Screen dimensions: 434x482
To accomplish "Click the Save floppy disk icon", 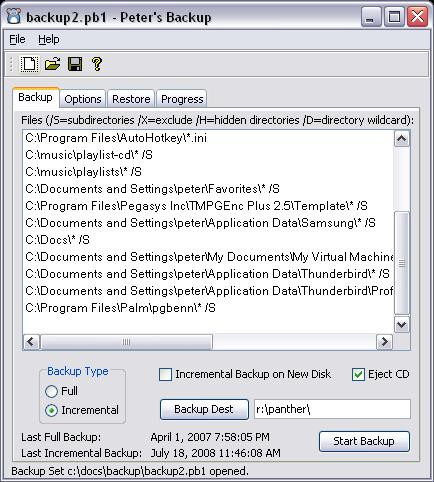I will click(75, 64).
